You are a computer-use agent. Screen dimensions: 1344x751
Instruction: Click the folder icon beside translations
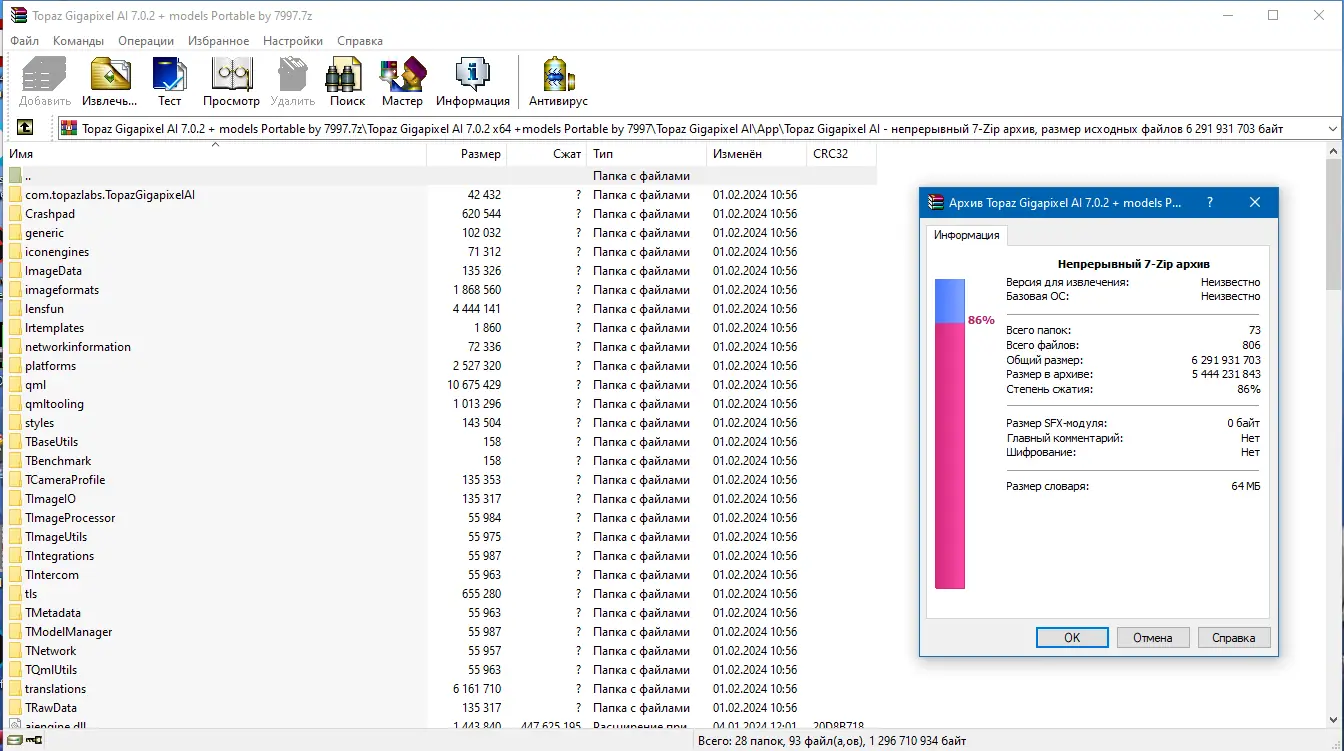(15, 689)
